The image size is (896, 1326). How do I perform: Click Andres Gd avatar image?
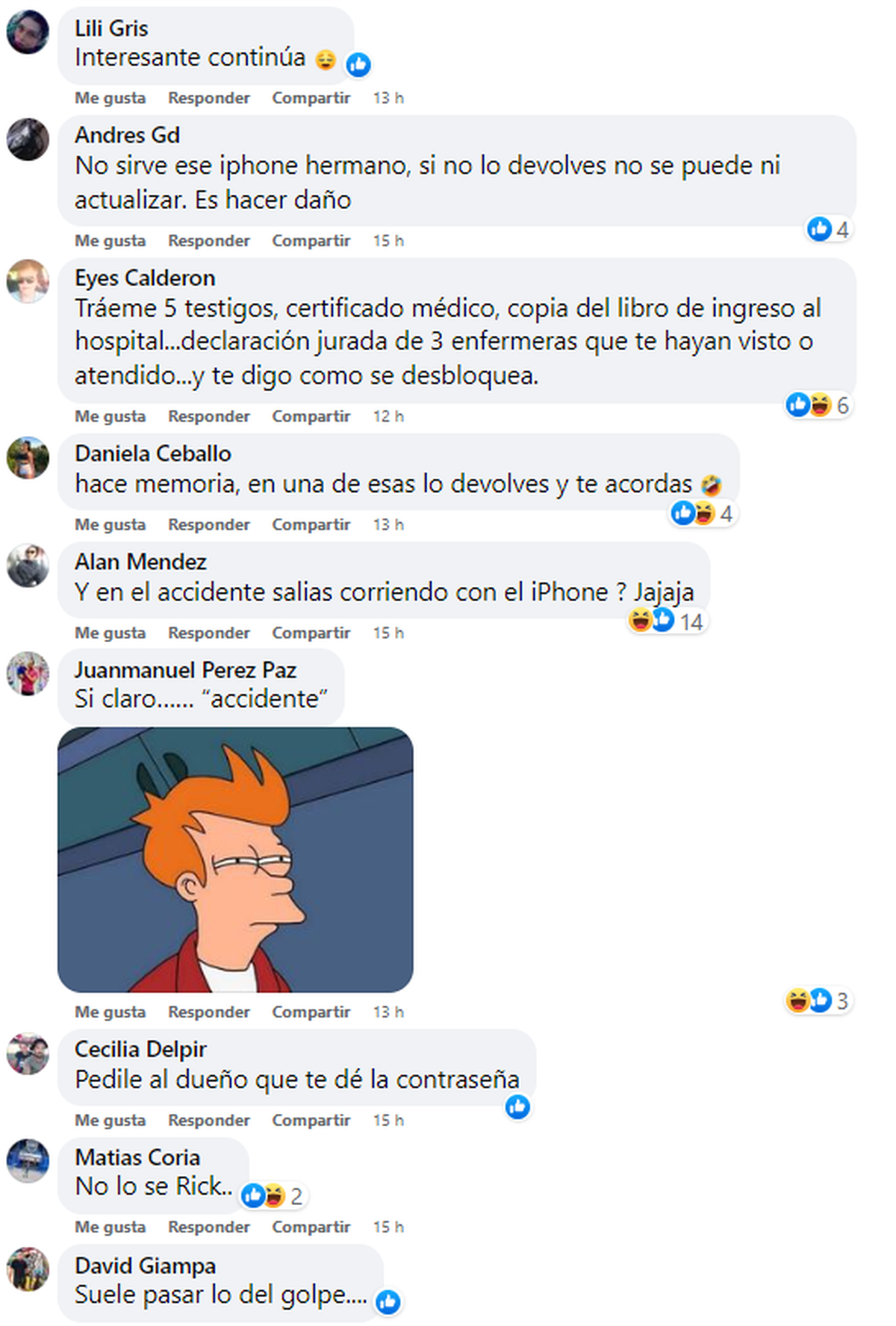(28, 139)
